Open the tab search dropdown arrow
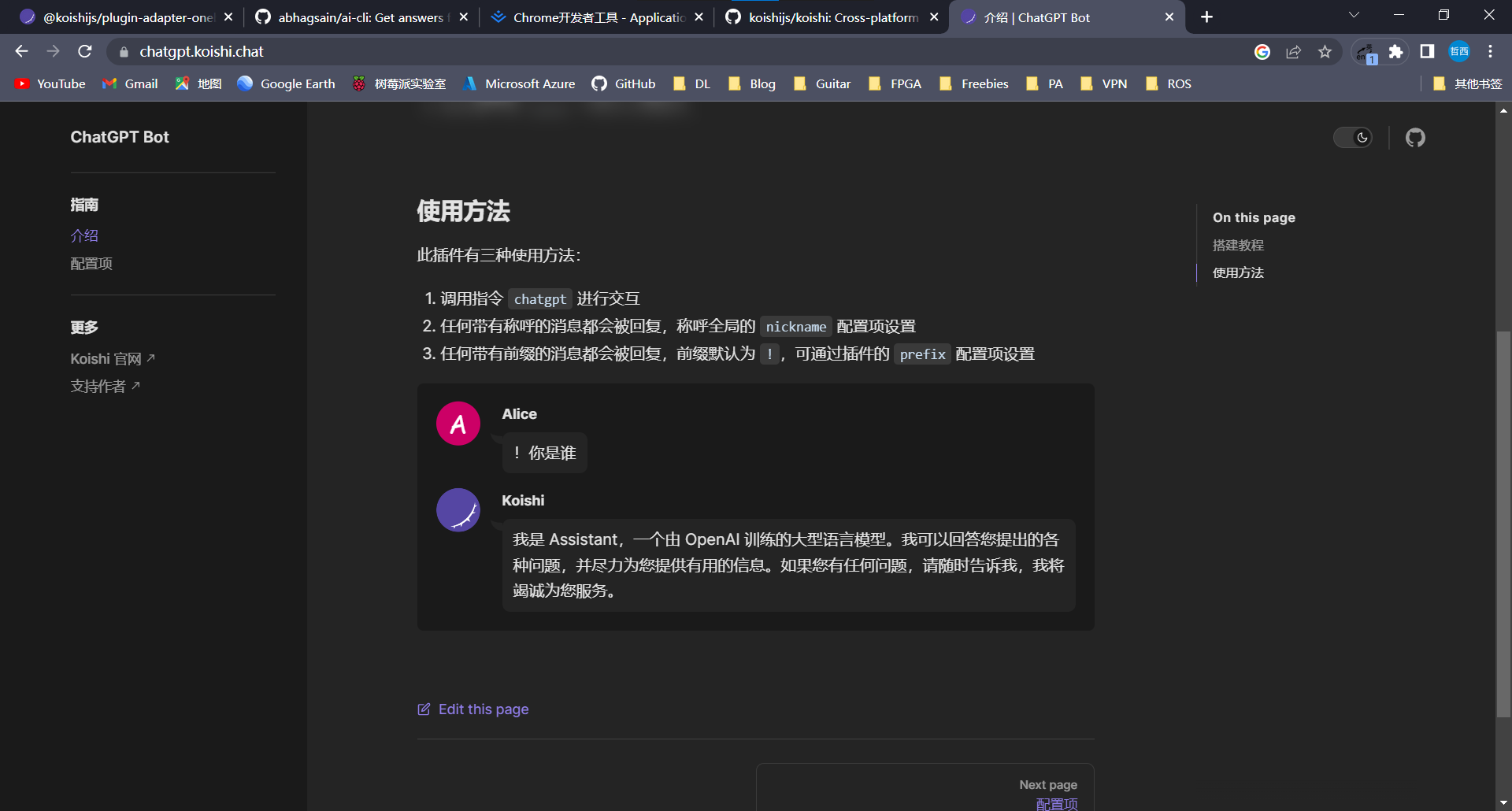The image size is (1512, 811). [x=1354, y=15]
